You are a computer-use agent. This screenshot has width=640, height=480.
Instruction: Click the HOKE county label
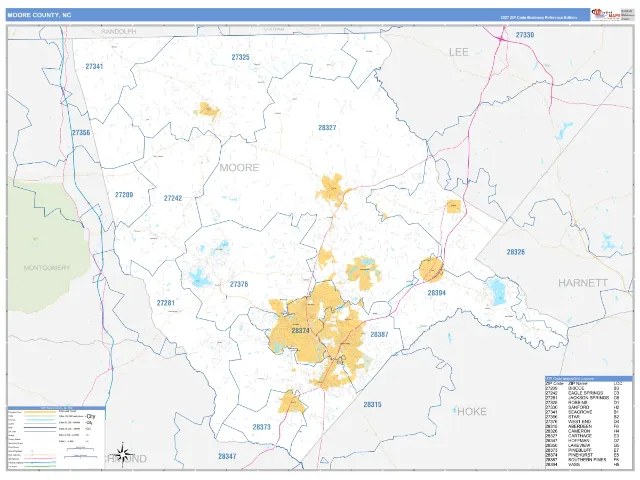pyautogui.click(x=471, y=411)
